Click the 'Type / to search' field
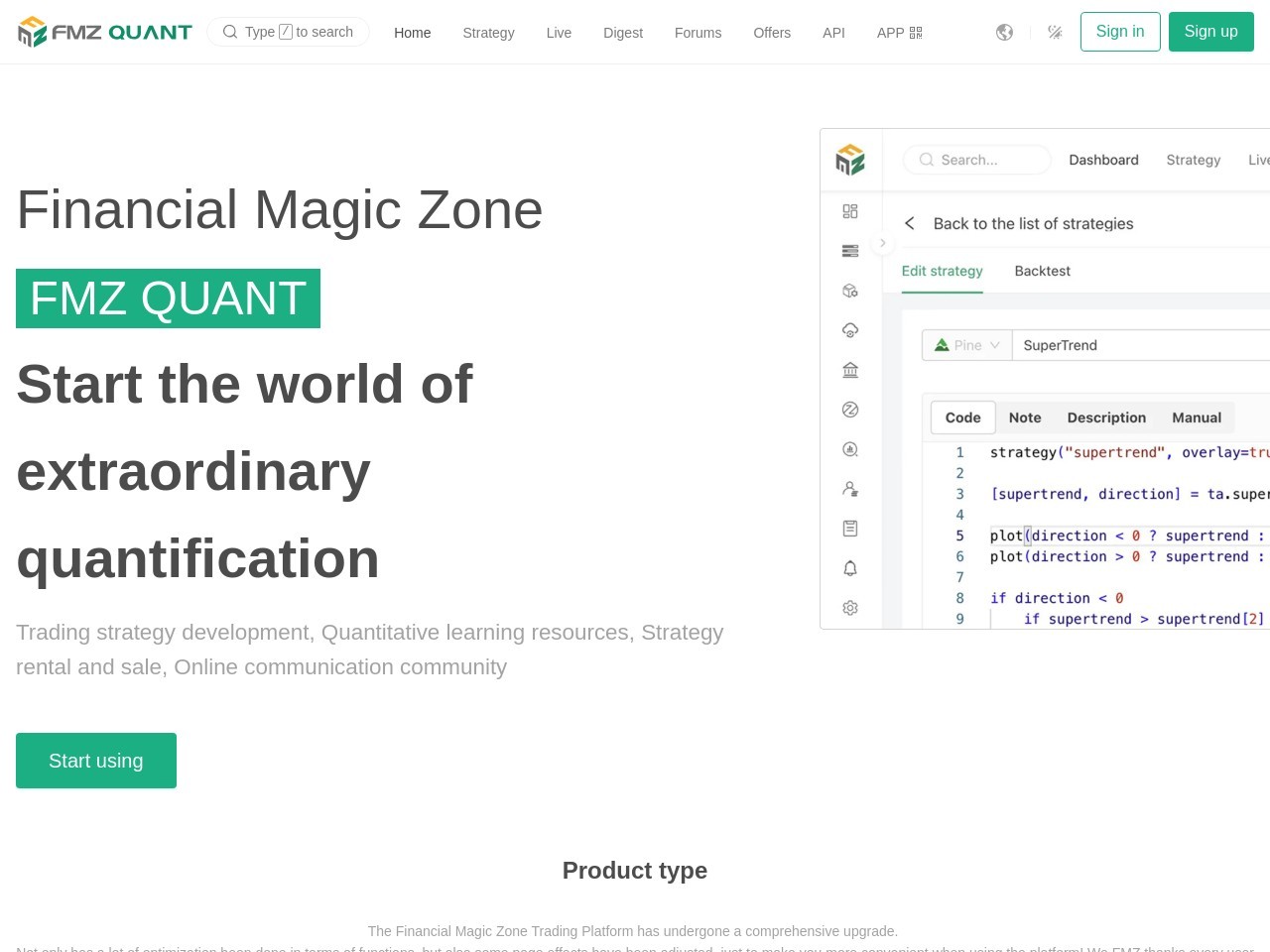Viewport: 1270px width, 952px height. click(x=289, y=32)
